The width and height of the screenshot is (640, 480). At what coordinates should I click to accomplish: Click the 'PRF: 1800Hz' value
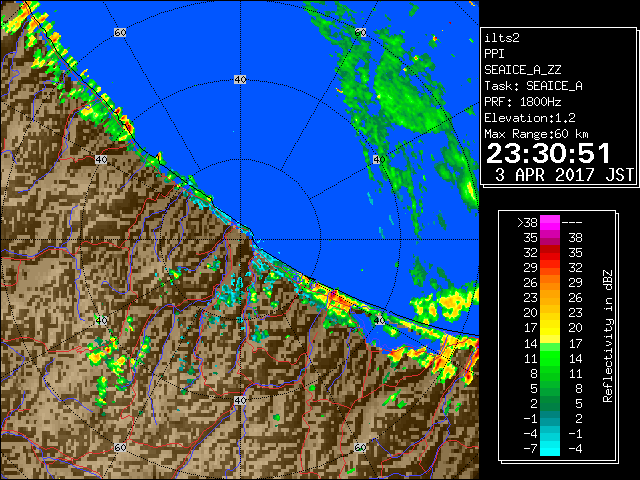click(x=522, y=102)
